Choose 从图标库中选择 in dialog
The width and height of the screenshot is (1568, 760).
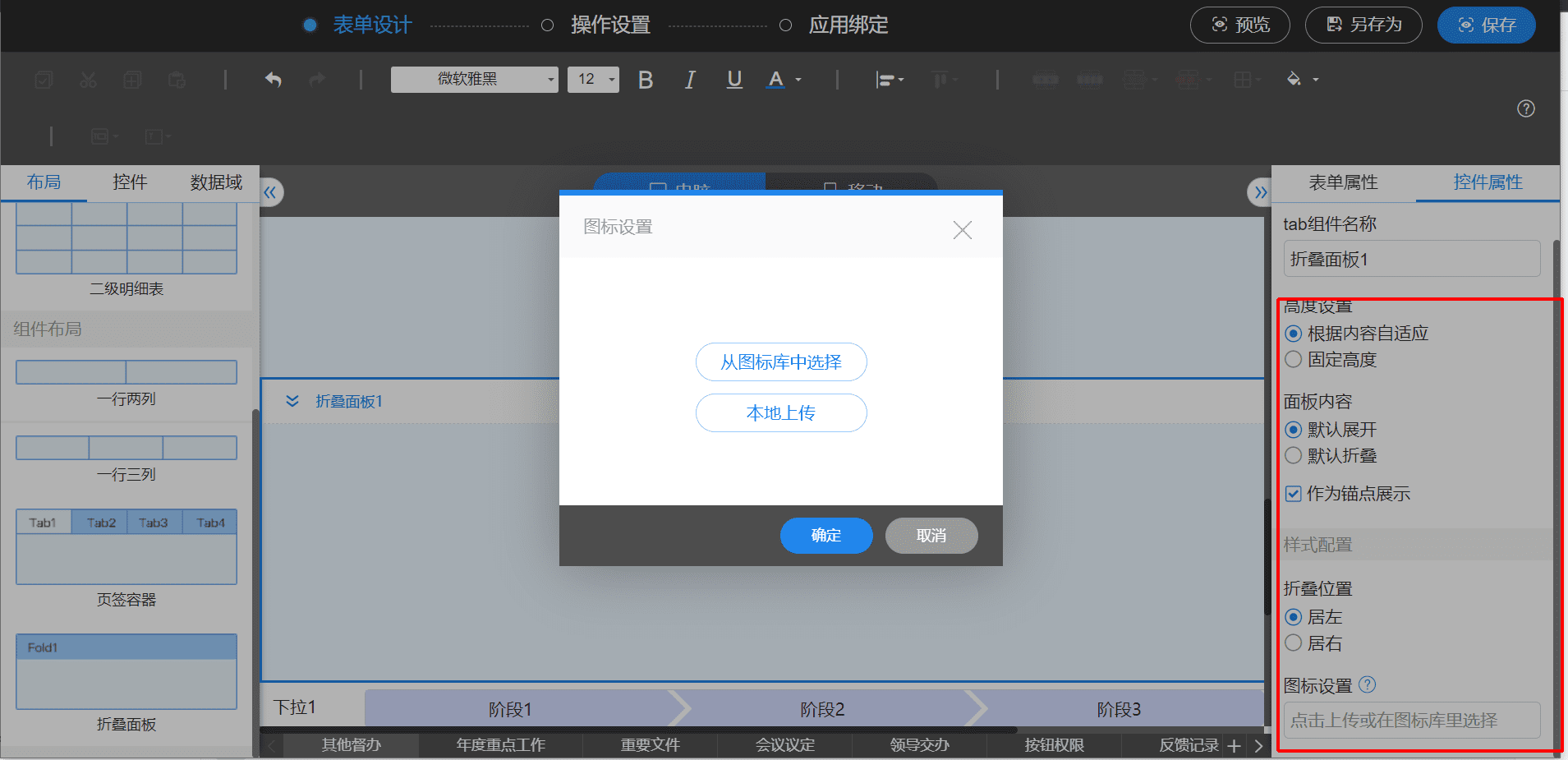781,362
